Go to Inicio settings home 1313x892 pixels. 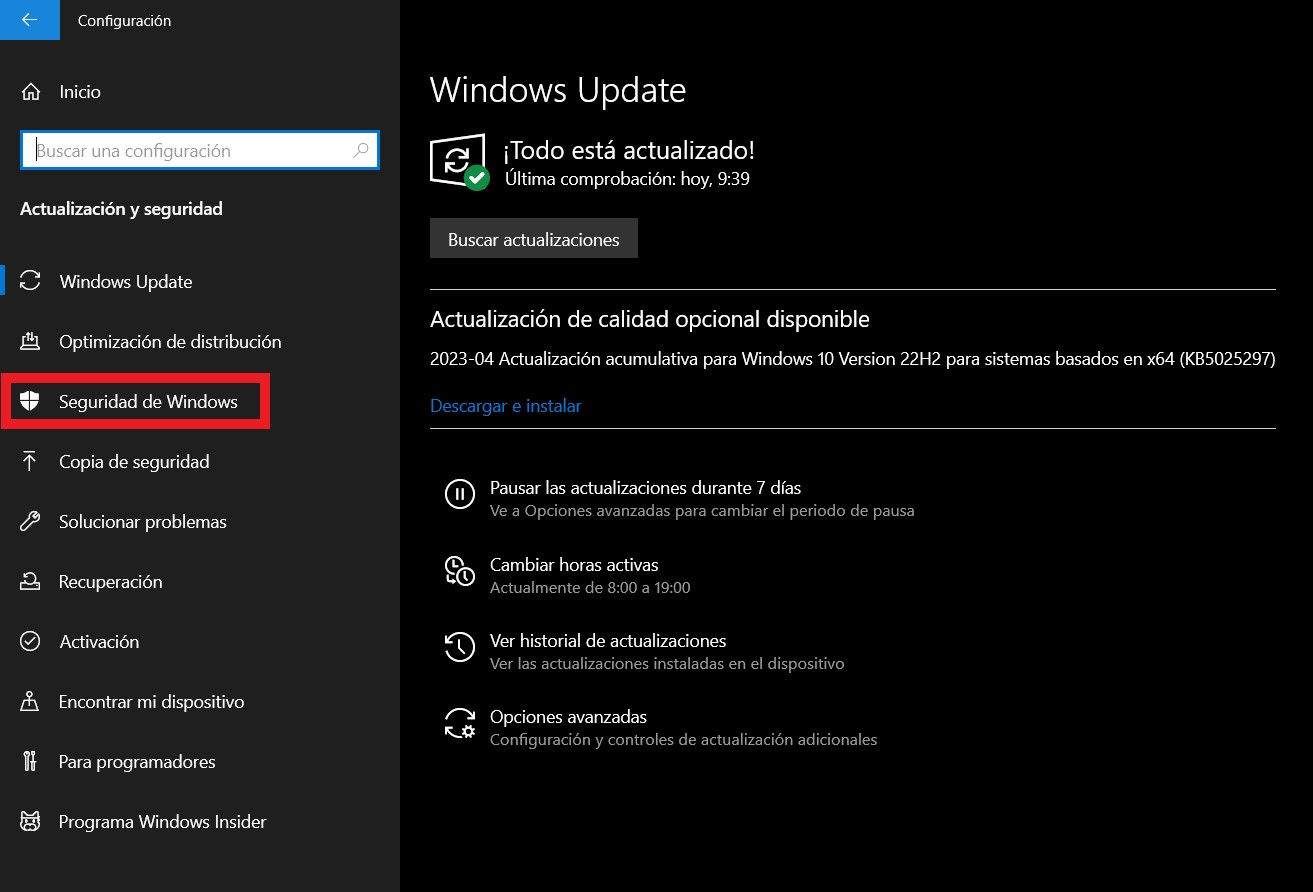point(200,92)
